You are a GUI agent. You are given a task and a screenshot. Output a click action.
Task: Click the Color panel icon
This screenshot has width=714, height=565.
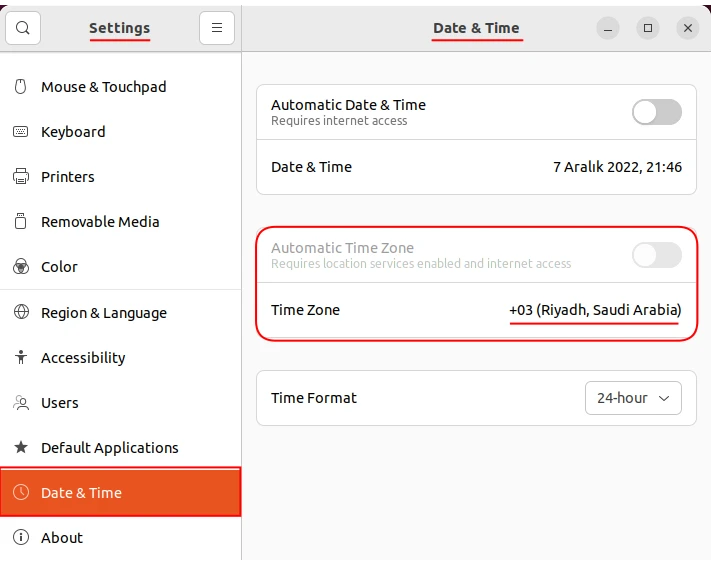click(x=20, y=267)
